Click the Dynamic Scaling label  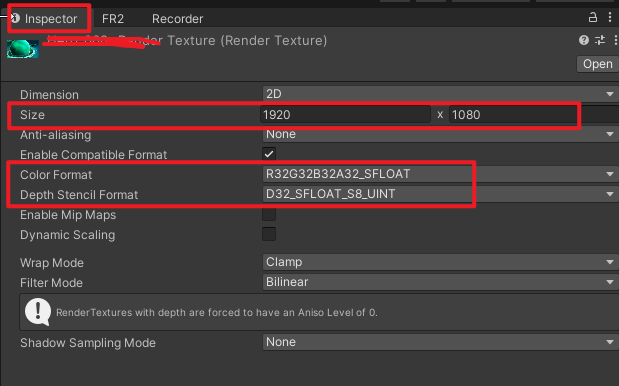pyautogui.click(x=68, y=235)
